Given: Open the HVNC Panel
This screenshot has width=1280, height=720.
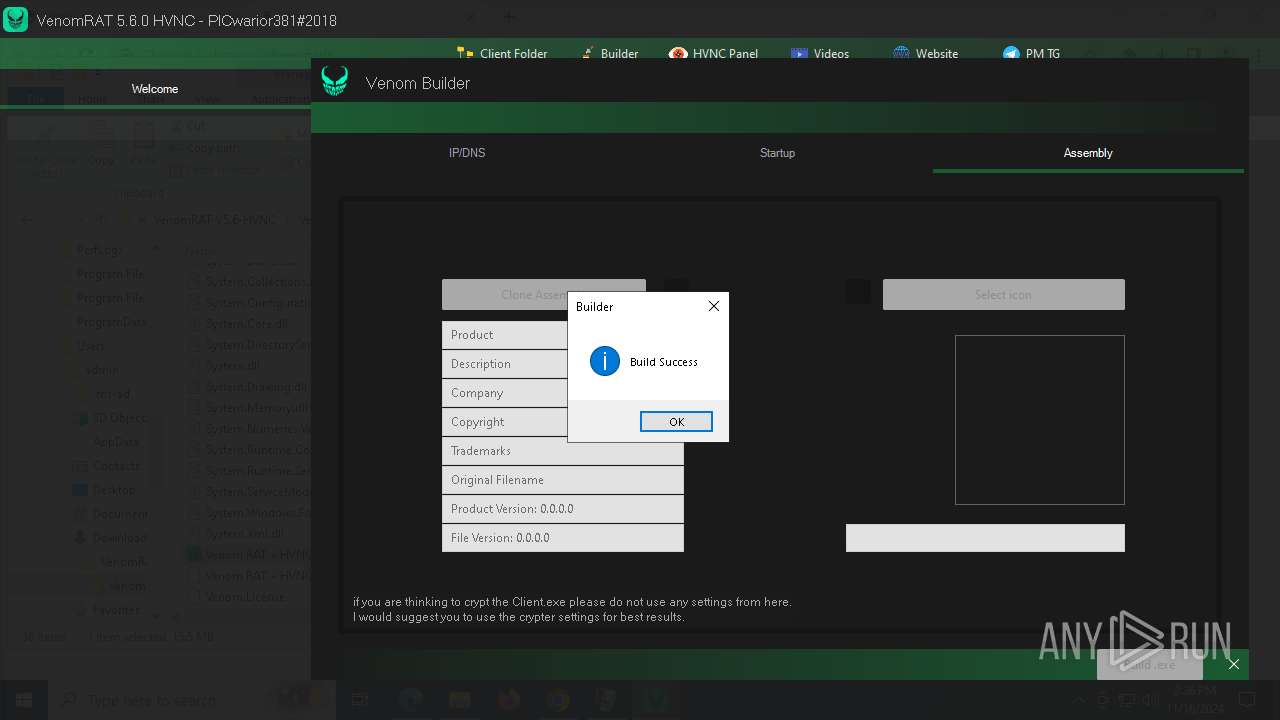Looking at the screenshot, I should click(x=714, y=54).
